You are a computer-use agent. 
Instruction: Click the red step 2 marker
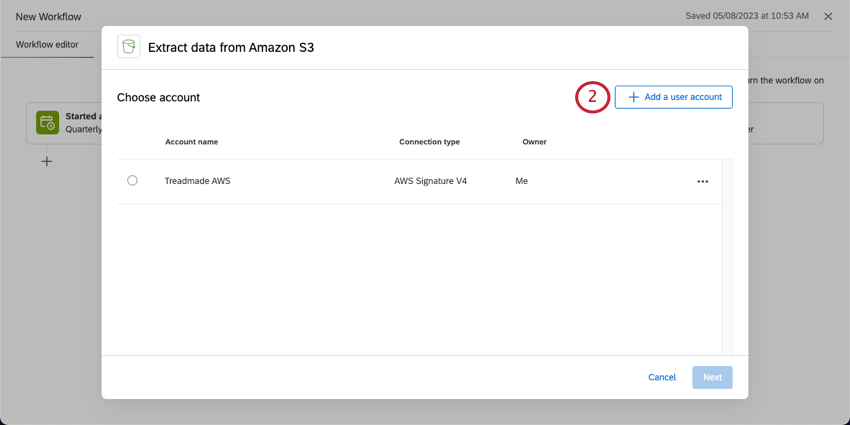pyautogui.click(x=592, y=97)
